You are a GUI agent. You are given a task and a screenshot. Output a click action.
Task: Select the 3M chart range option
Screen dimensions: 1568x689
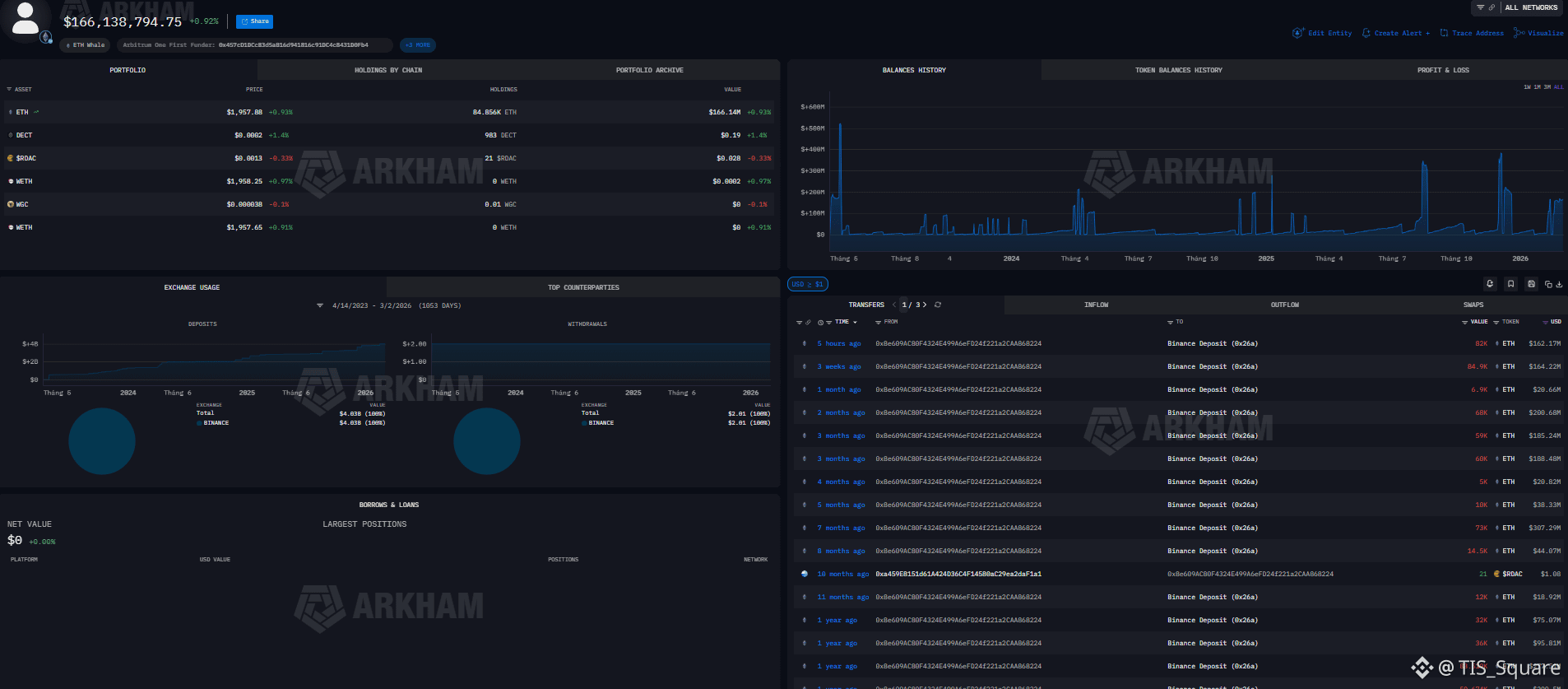click(1547, 86)
